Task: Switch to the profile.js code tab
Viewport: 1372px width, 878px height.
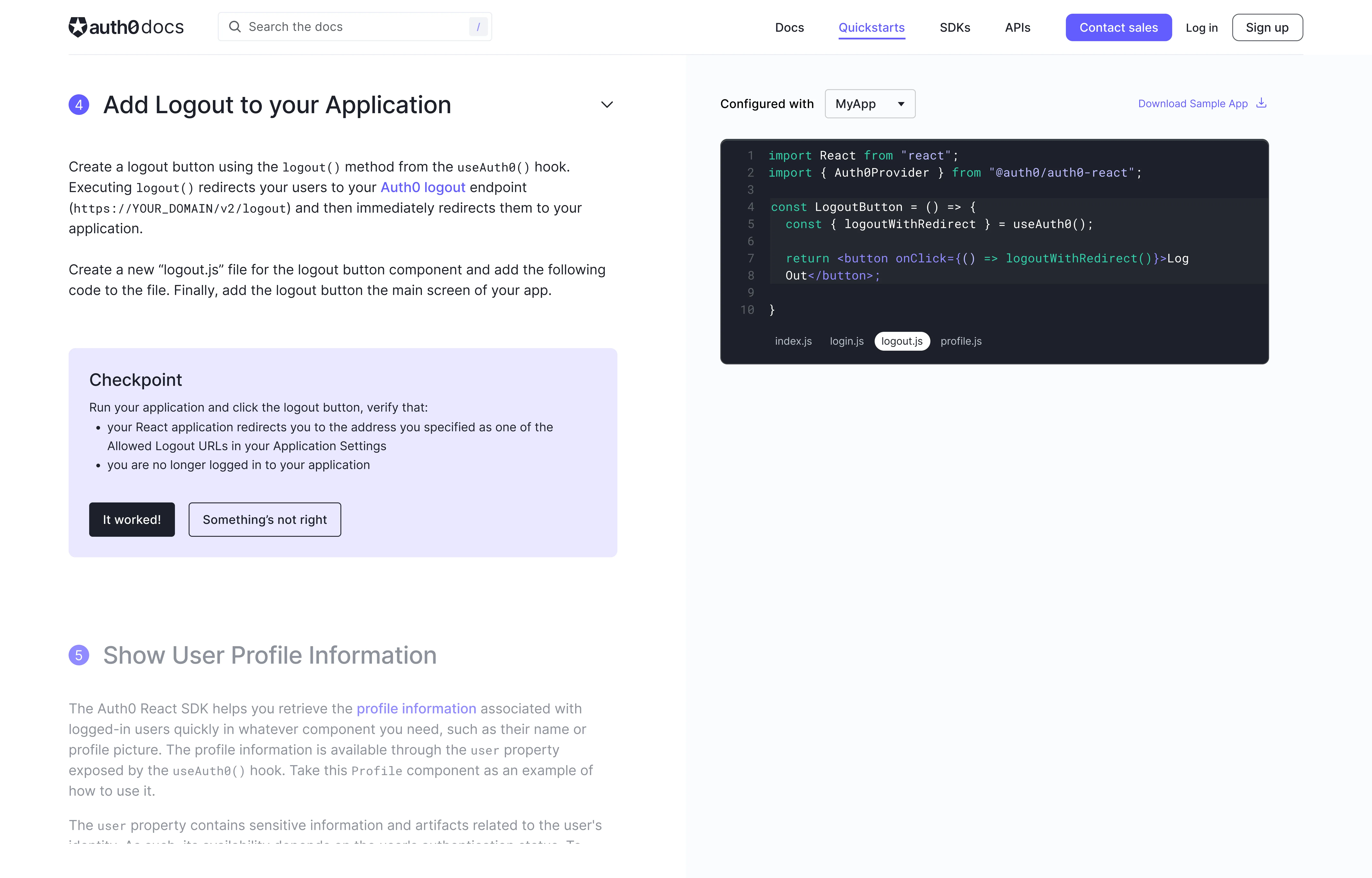Action: [x=961, y=341]
